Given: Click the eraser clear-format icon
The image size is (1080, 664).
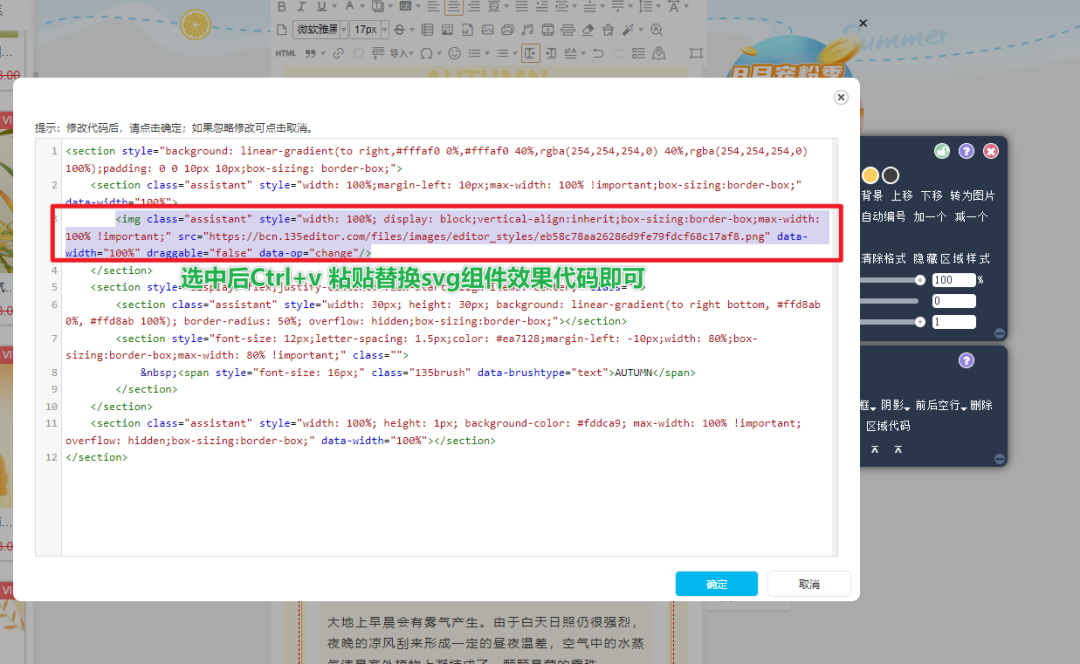Looking at the screenshot, I should [588, 30].
